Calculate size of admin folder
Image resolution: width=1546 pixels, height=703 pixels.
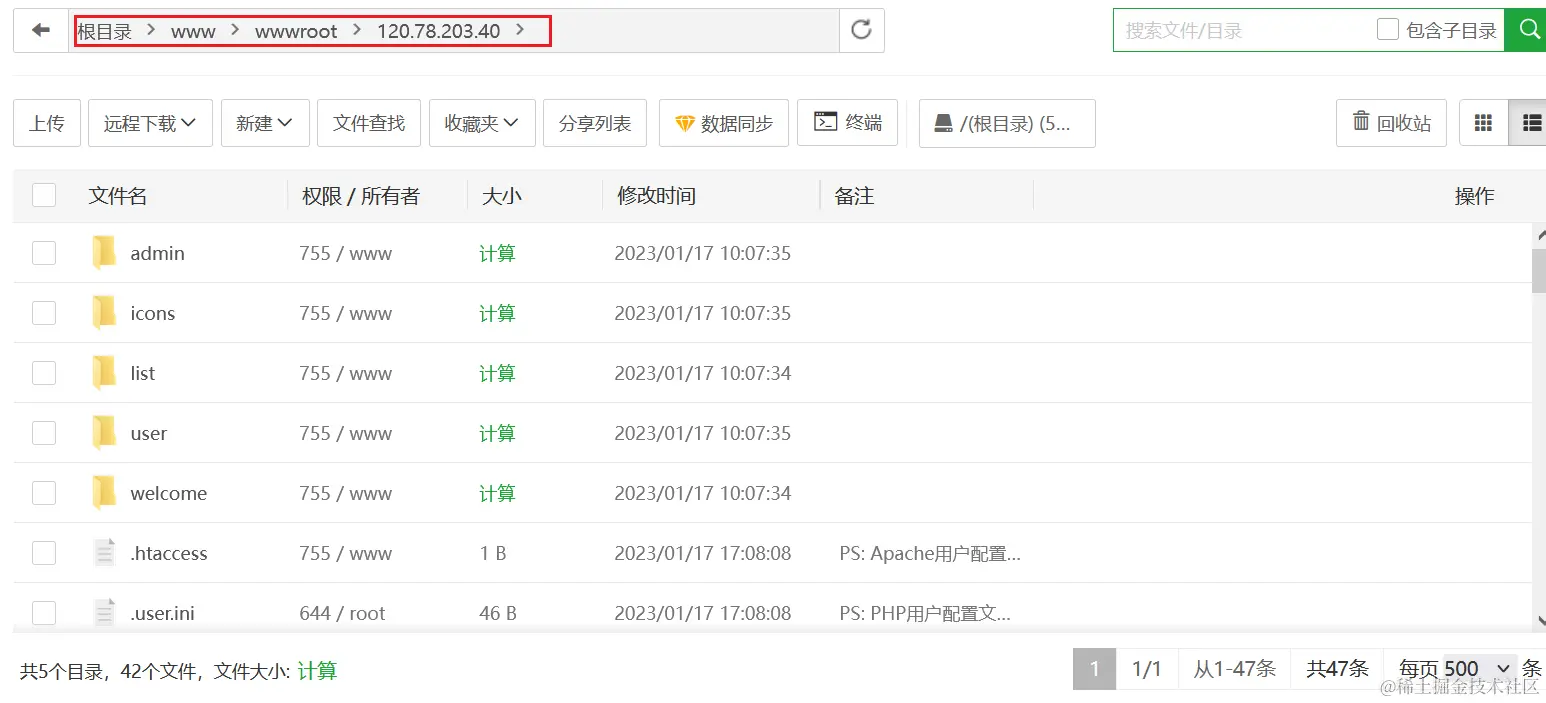[x=497, y=253]
